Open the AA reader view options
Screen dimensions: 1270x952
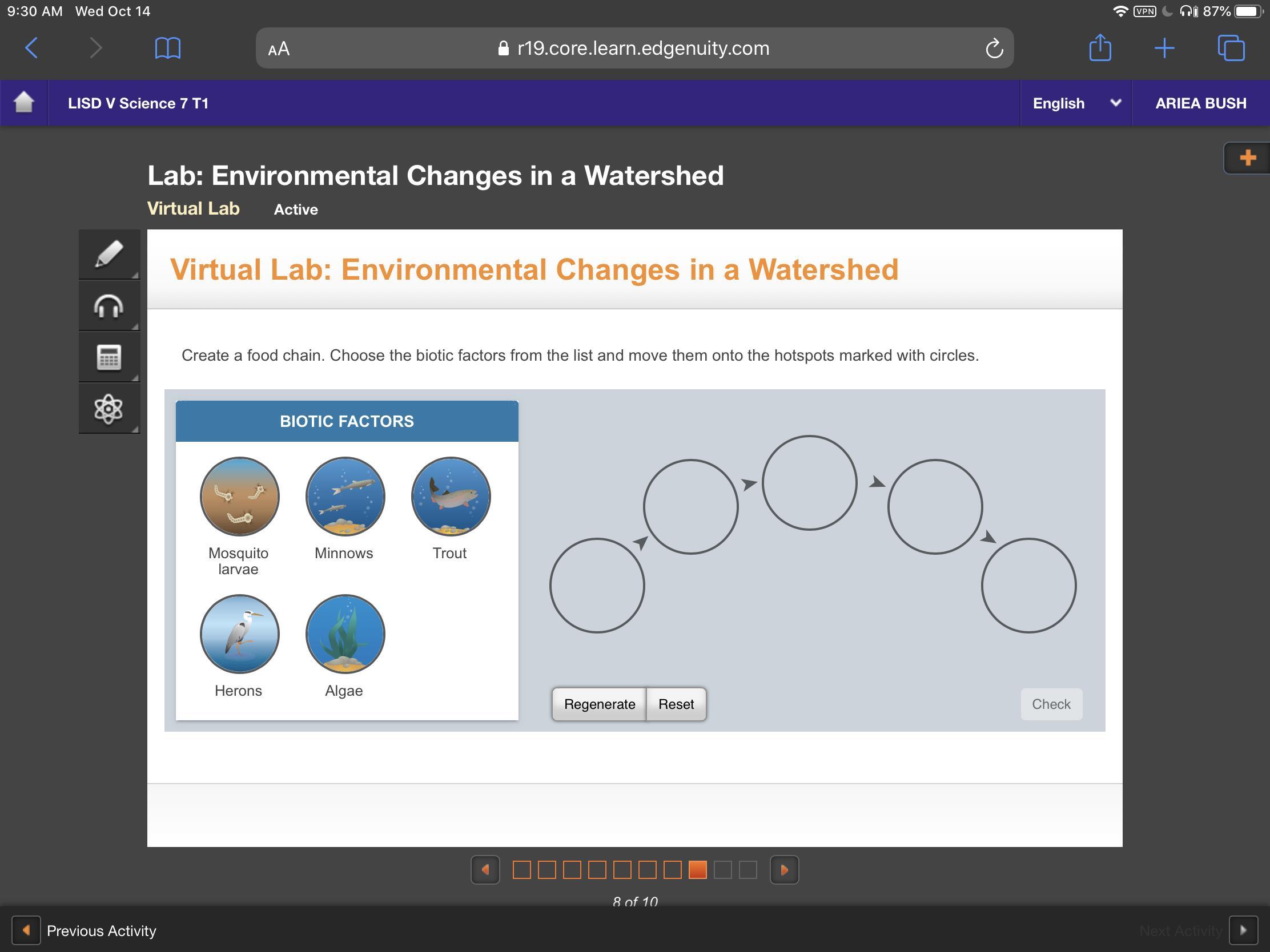click(279, 49)
